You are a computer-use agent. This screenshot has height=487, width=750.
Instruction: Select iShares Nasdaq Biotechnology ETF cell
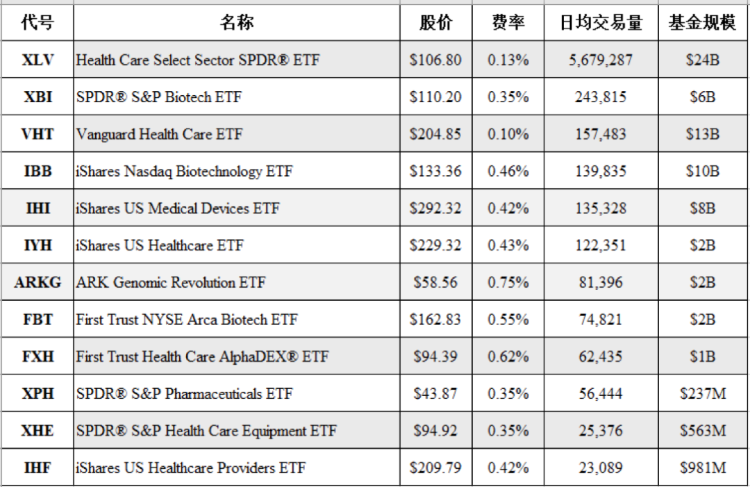click(x=183, y=171)
